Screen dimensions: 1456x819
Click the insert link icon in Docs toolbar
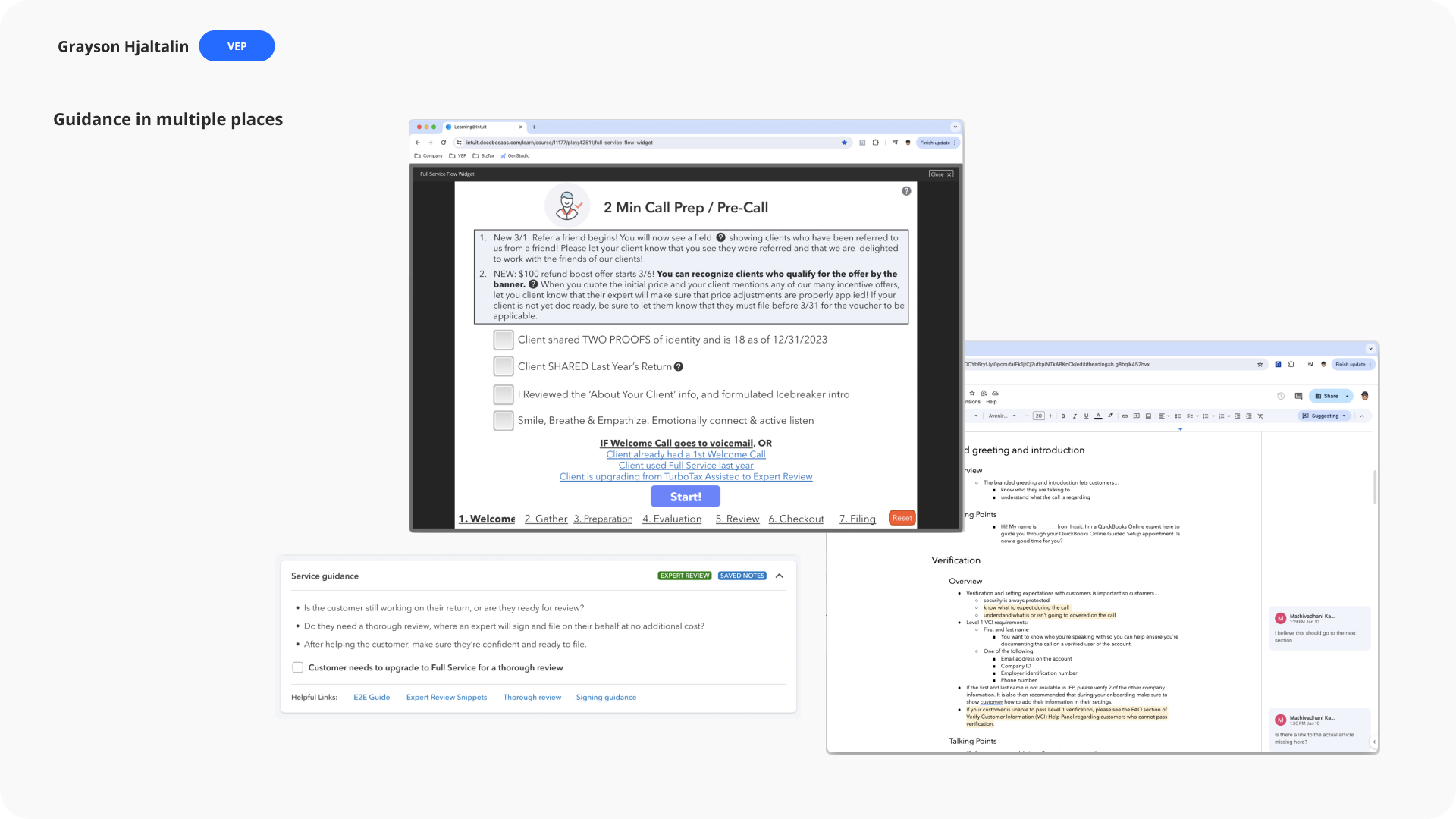coord(1125,416)
